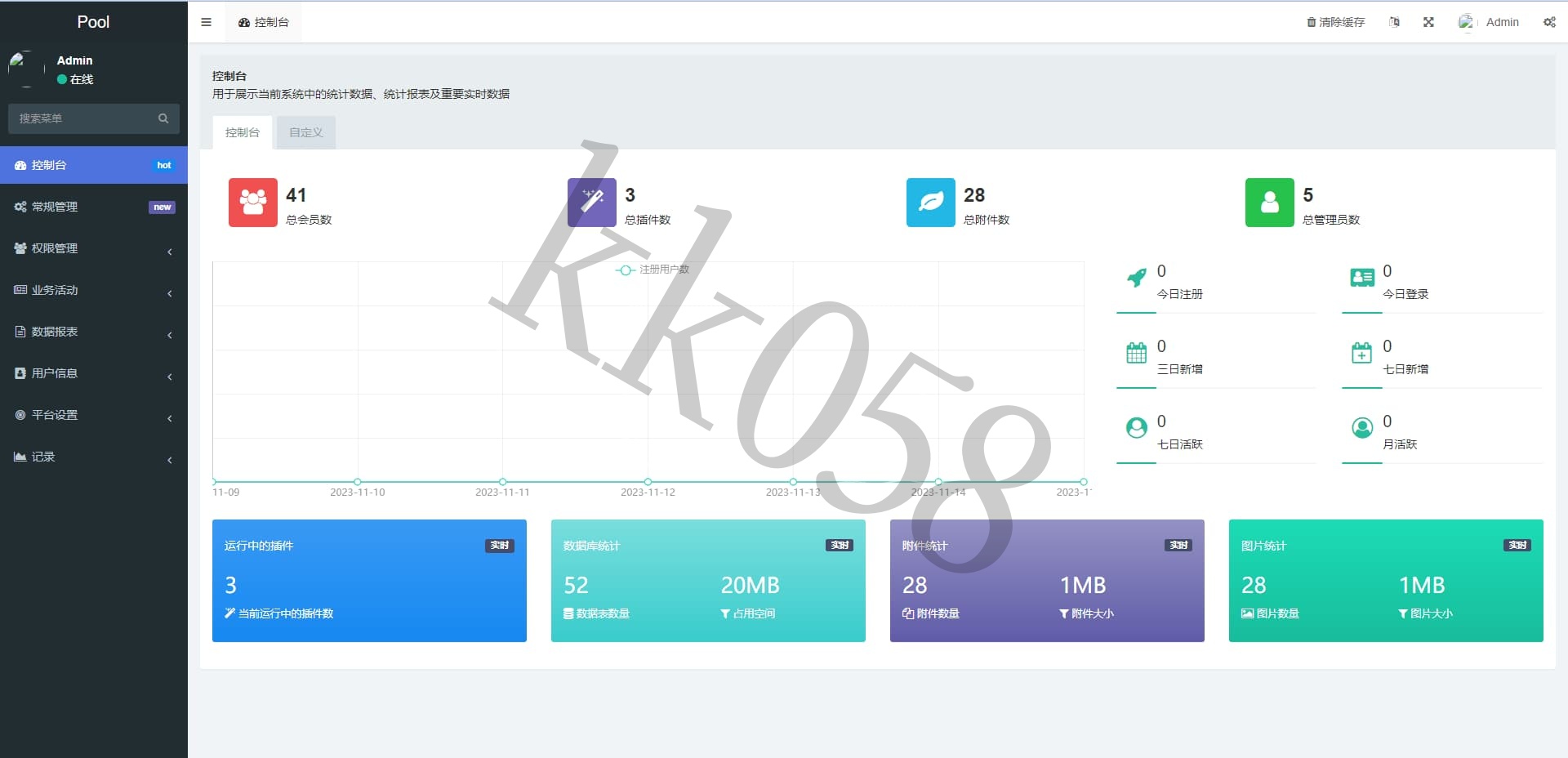1568x758 pixels.
Task: Click the 三日新增 calendar icon
Action: pos(1137,353)
